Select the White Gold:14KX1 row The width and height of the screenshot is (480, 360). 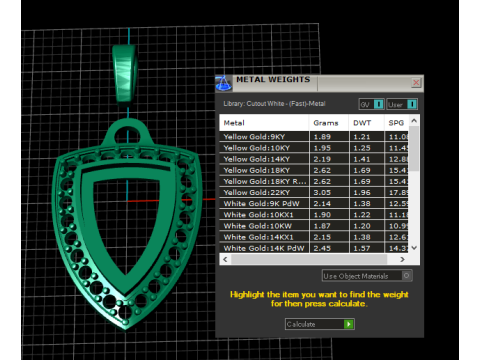[314, 237]
